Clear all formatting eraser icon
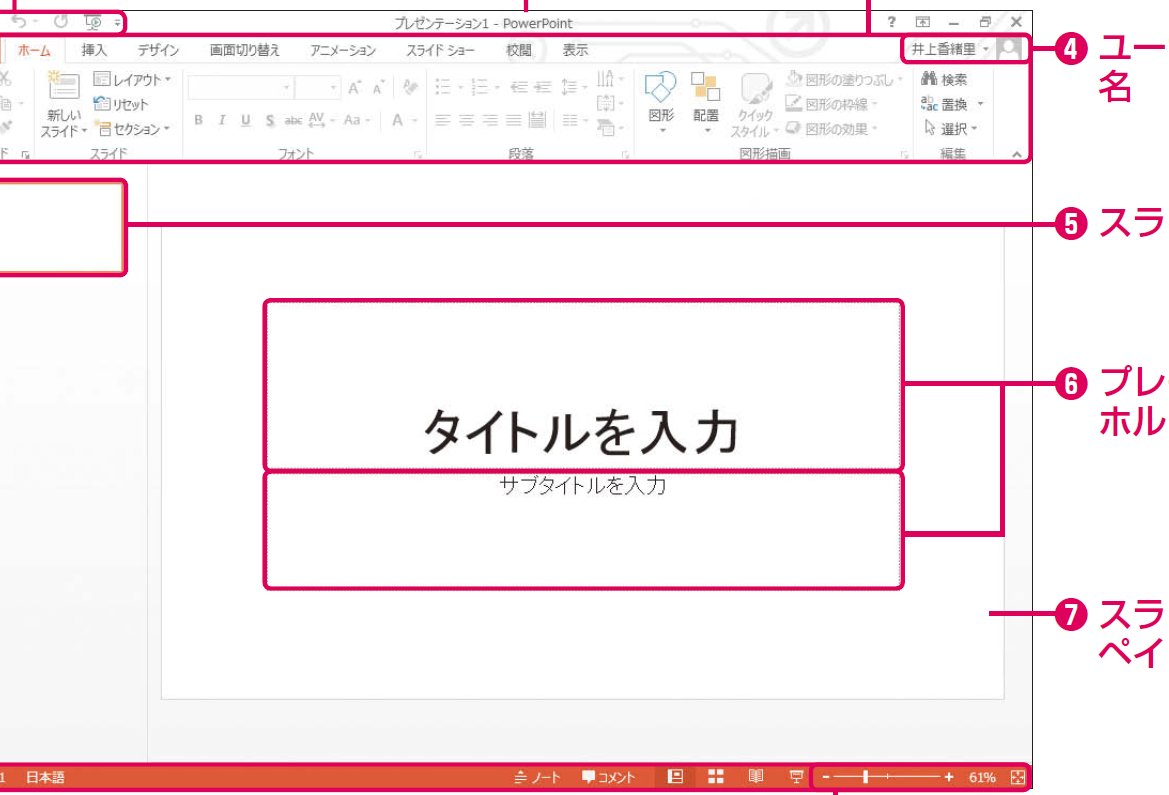This screenshot has height=795, width=1169. point(410,87)
